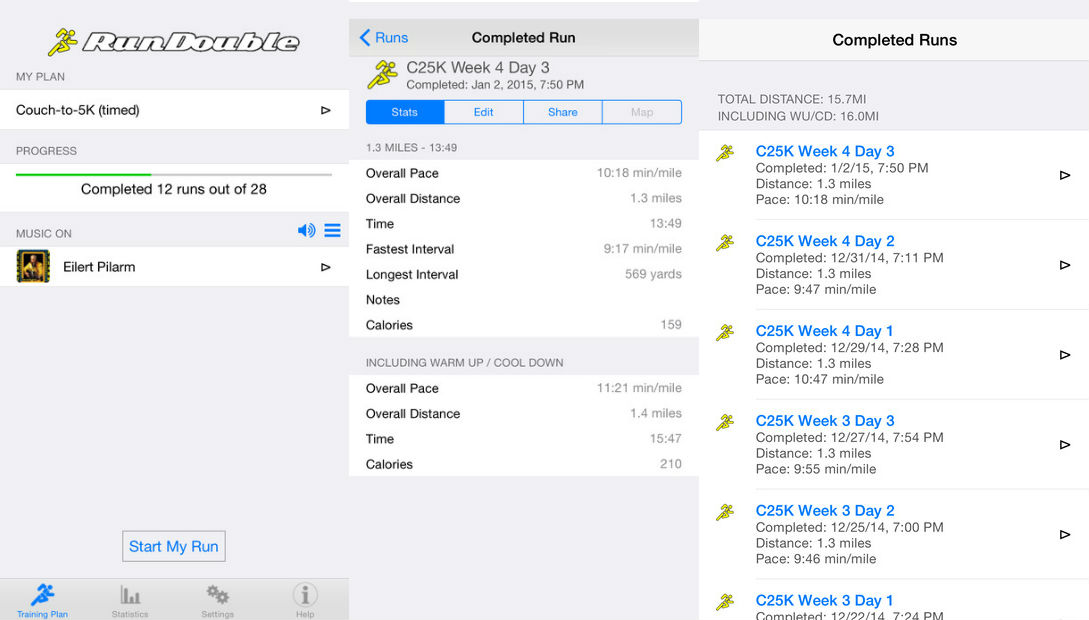Expand Eilert Pilarm music row arrow
Viewport: 1089px width, 620px height.
(x=326, y=267)
